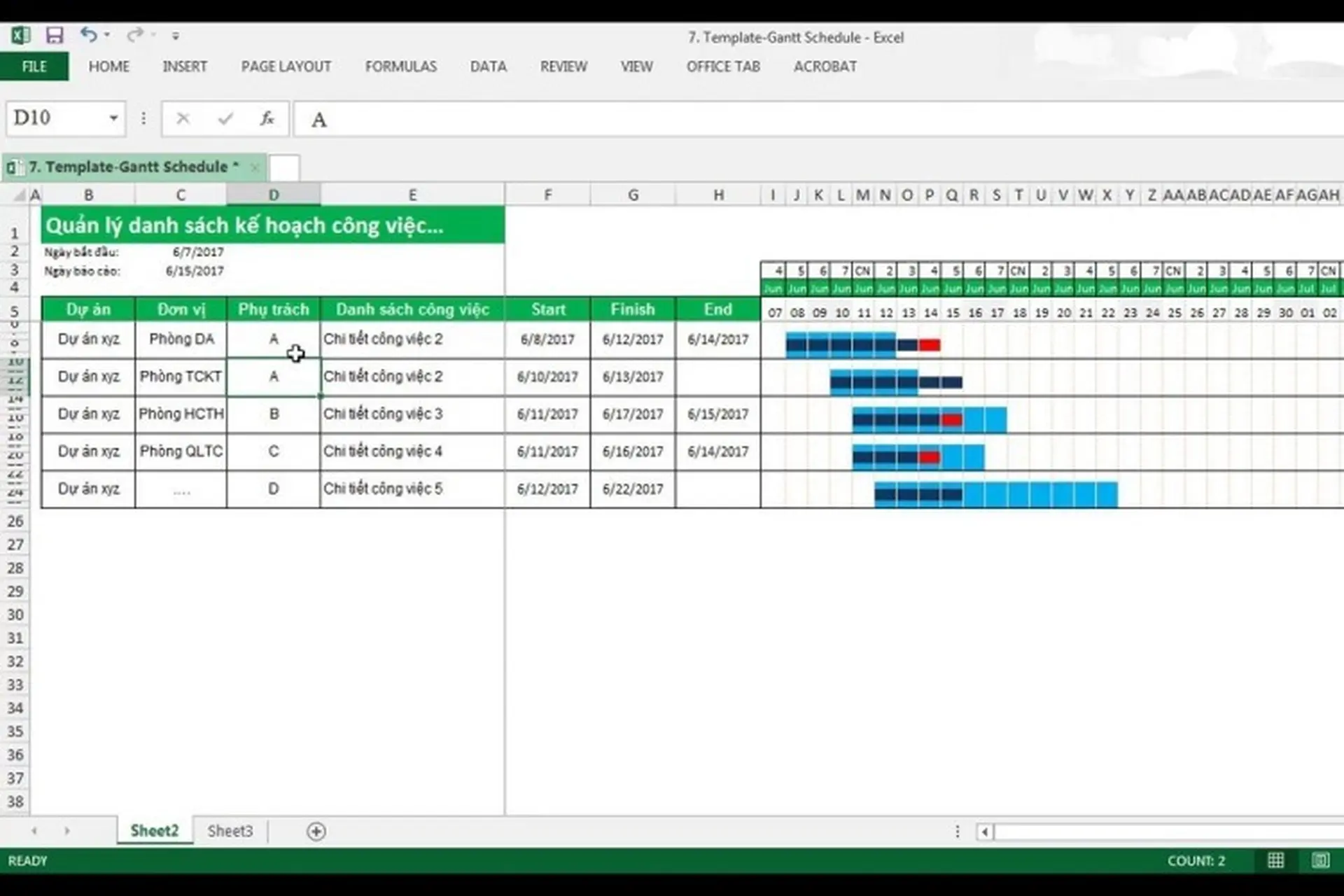Open the Name Box dropdown arrow
This screenshot has width=1344, height=896.
coord(112,118)
